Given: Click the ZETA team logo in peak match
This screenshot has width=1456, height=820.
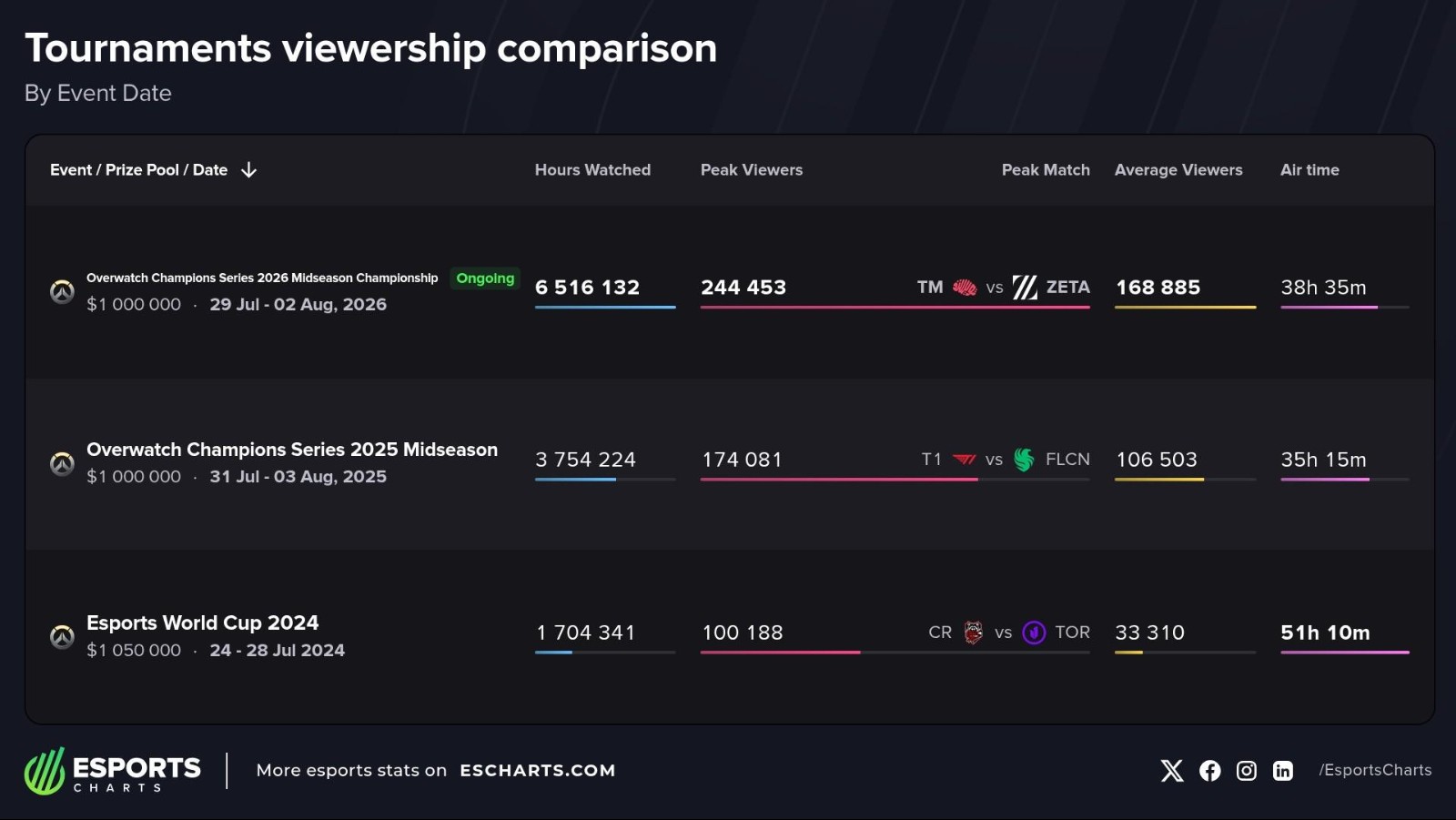Looking at the screenshot, I should tap(1025, 288).
